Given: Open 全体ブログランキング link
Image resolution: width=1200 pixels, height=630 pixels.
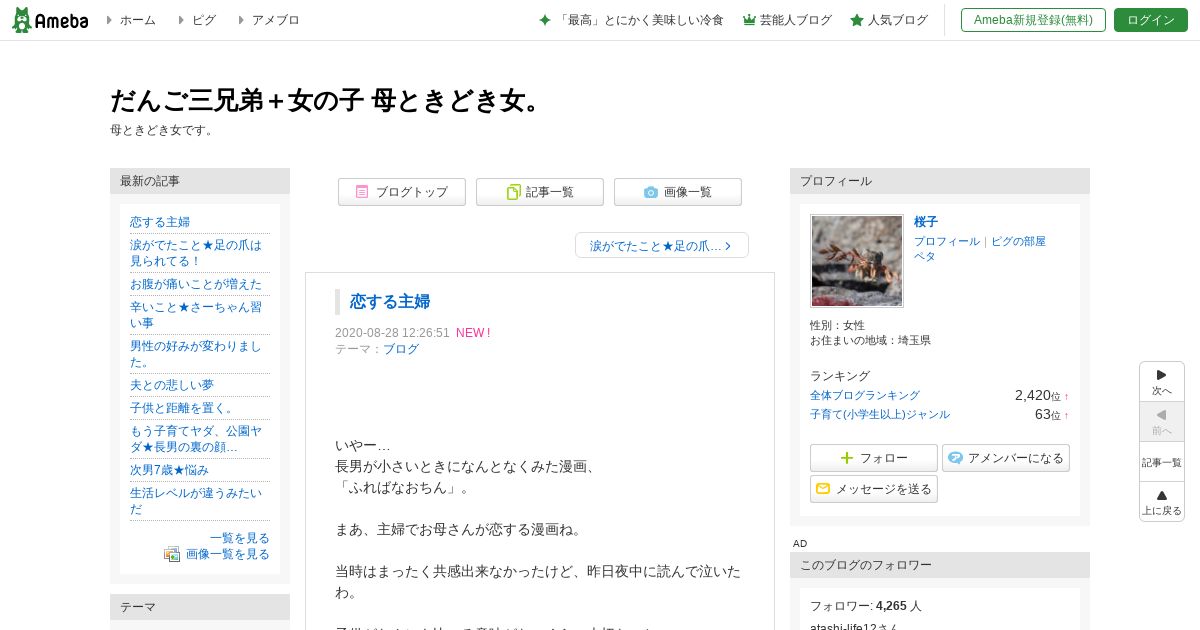Looking at the screenshot, I should tap(865, 396).
